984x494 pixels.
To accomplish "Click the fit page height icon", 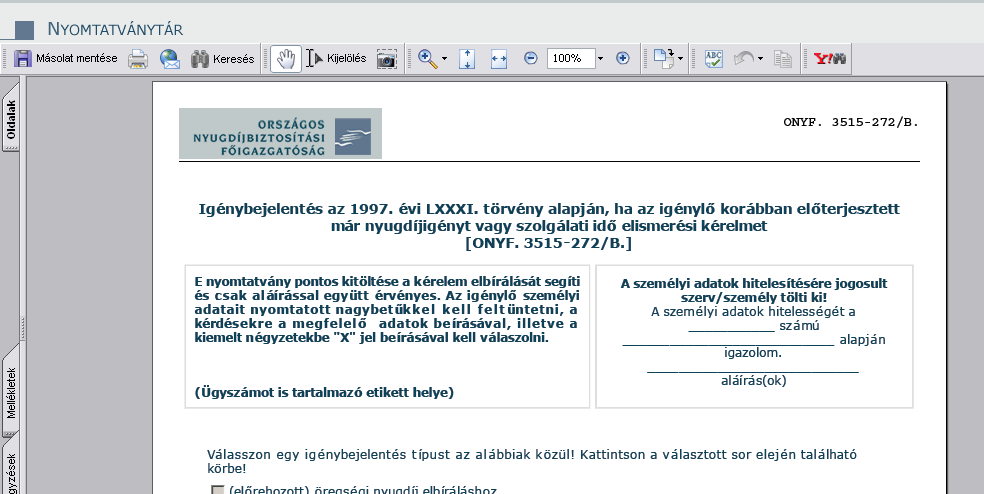I will click(x=467, y=59).
